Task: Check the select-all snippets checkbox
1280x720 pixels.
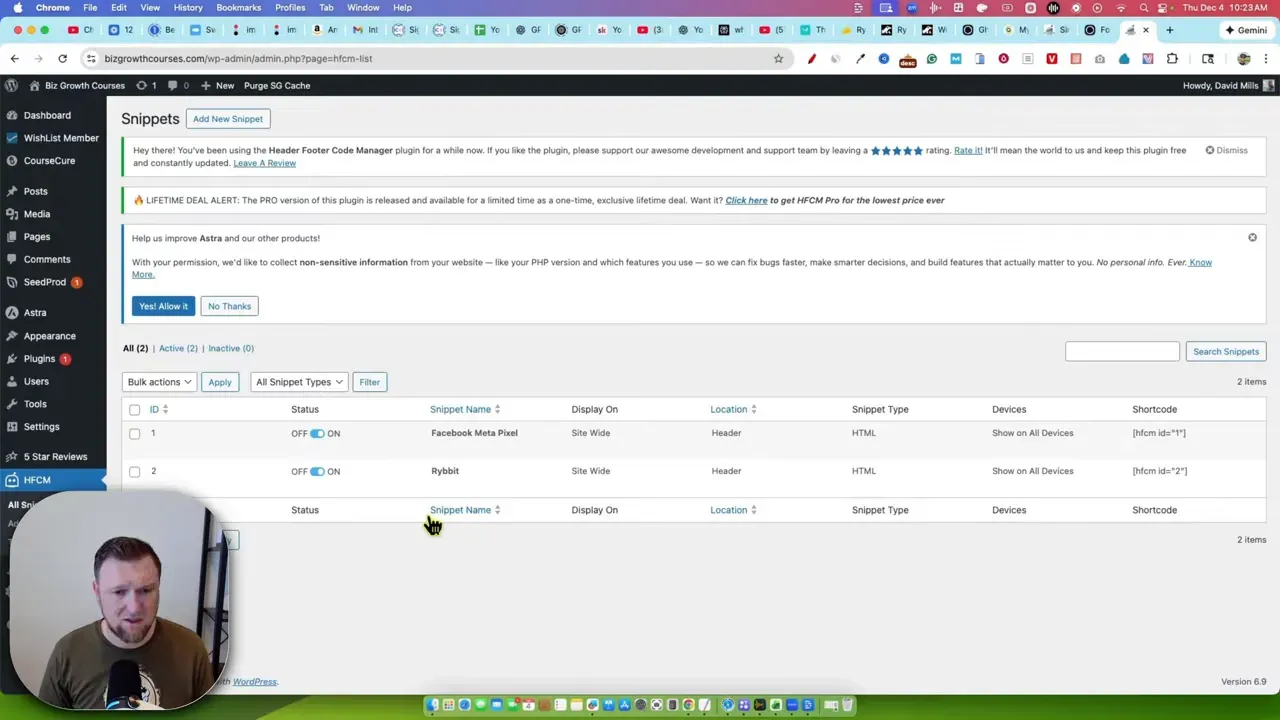Action: pos(135,409)
